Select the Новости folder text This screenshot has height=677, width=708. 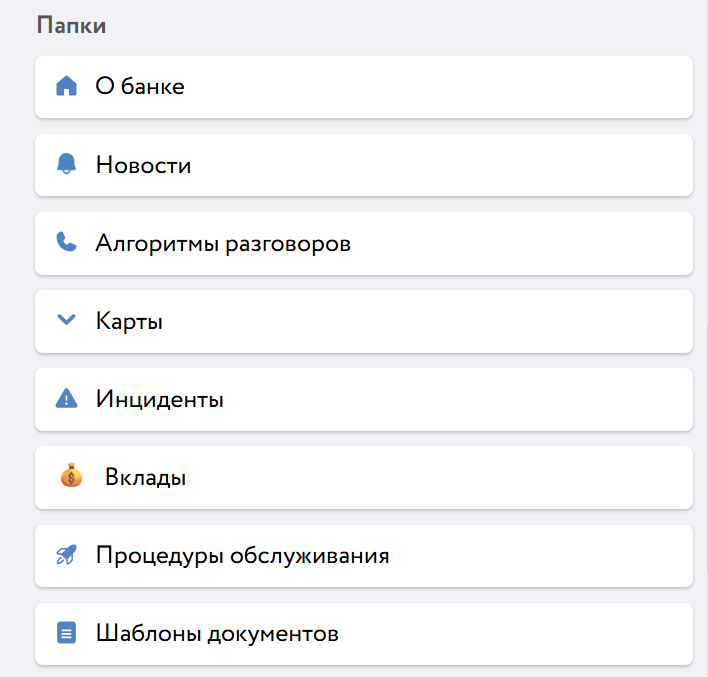point(143,165)
